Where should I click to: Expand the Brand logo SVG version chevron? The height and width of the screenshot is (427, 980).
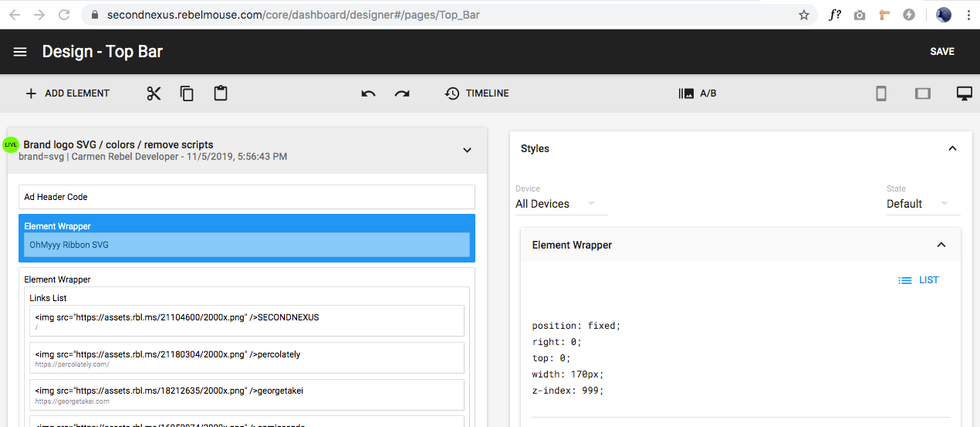(x=466, y=150)
